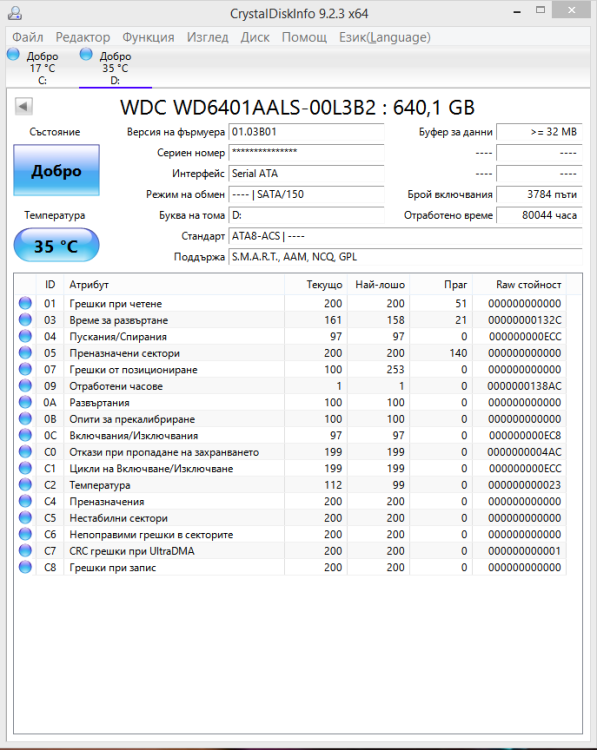Open the Език(Language) menu
The image size is (597, 750).
(x=385, y=37)
